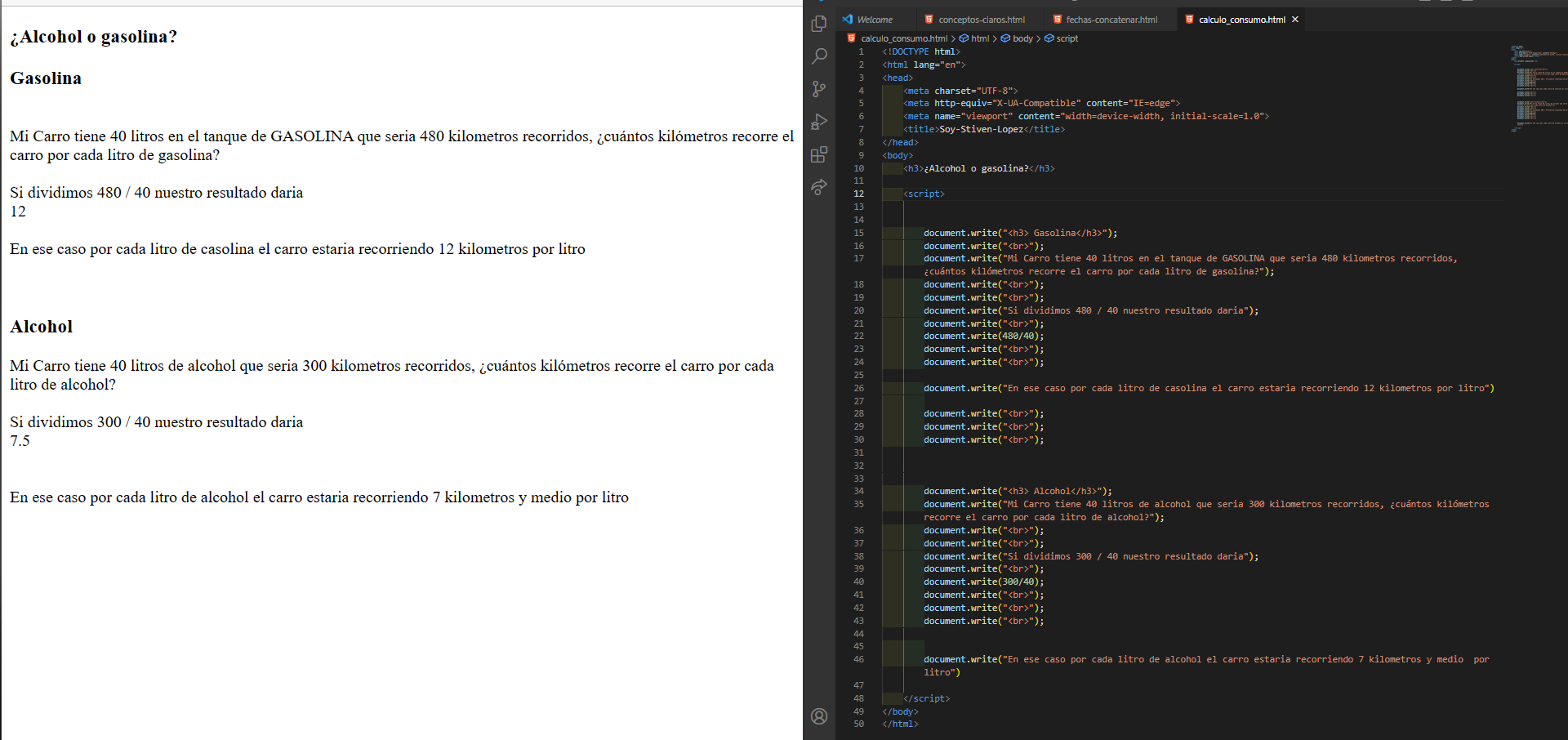
Task: Select line number 34 in the gutter
Action: coord(858,491)
